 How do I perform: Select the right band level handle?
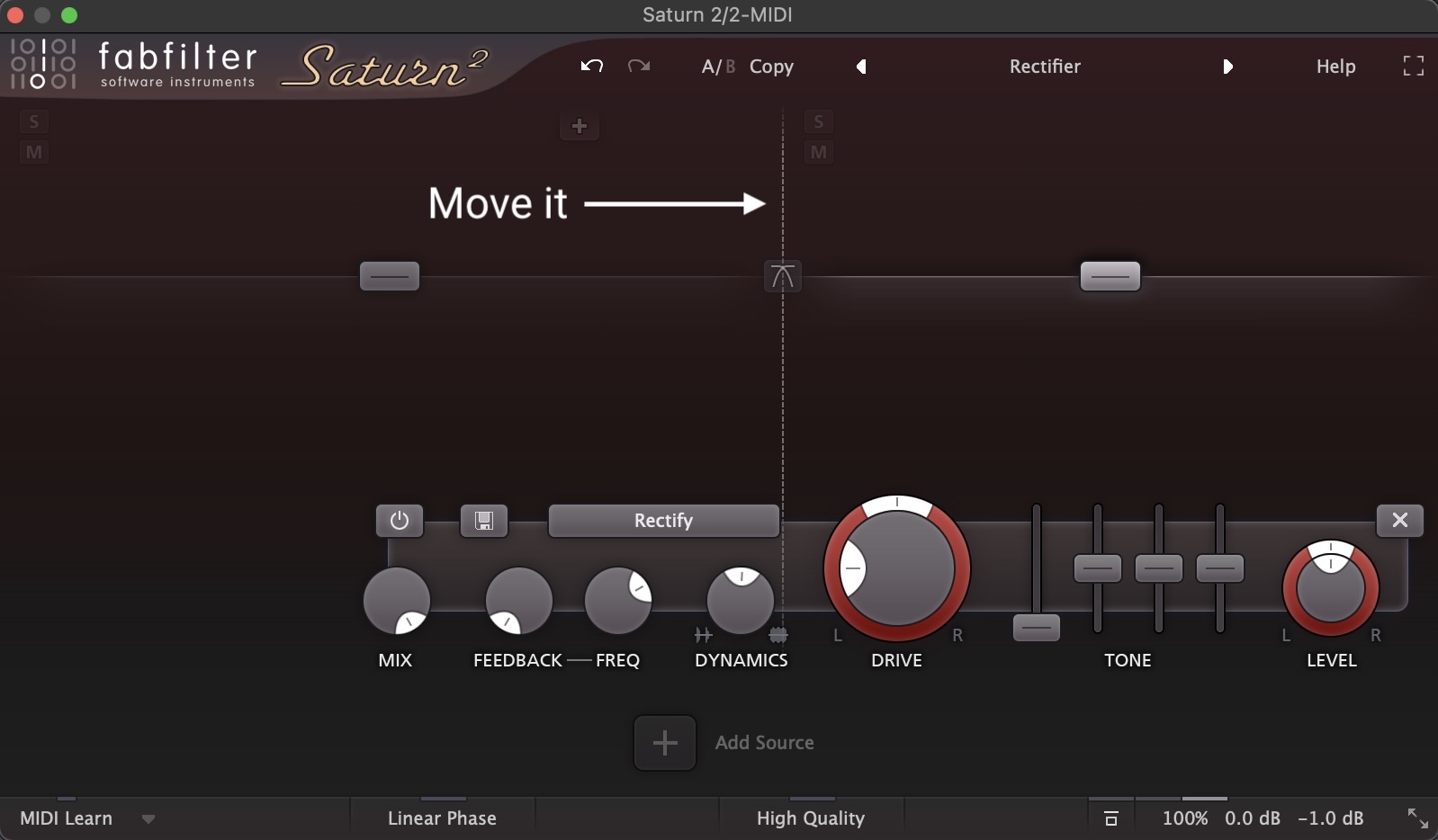click(1110, 276)
